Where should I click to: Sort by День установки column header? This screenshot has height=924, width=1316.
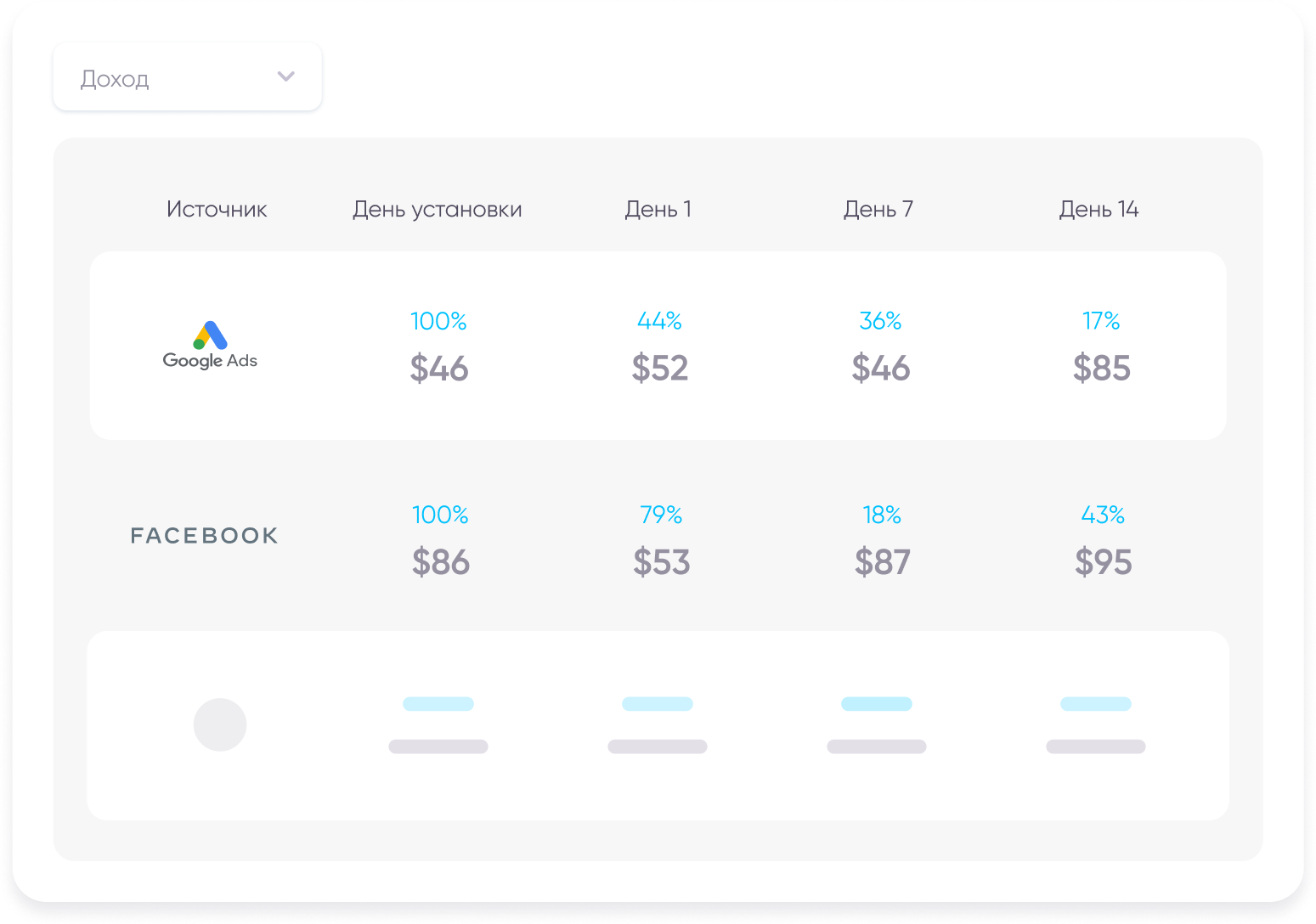[437, 209]
